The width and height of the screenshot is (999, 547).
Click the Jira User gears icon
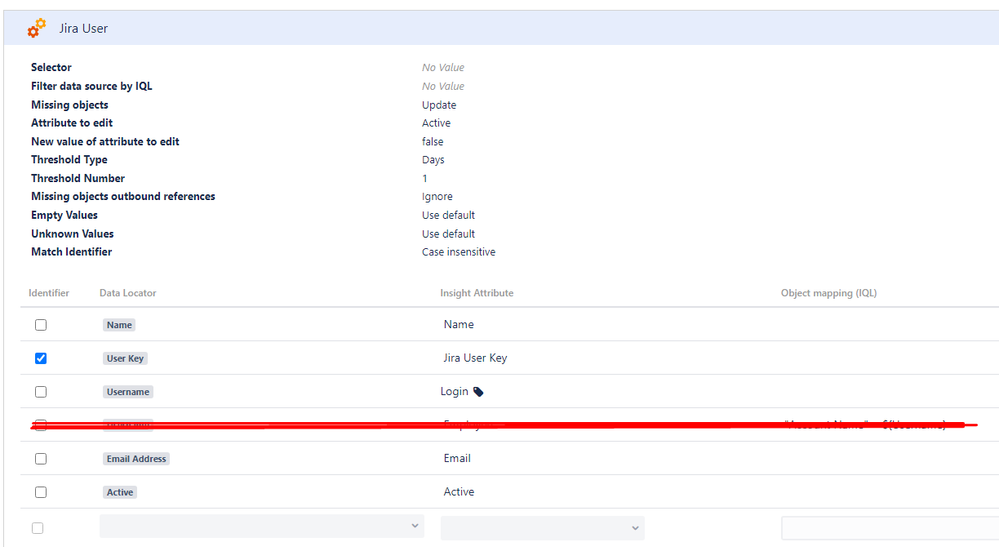pyautogui.click(x=36, y=28)
